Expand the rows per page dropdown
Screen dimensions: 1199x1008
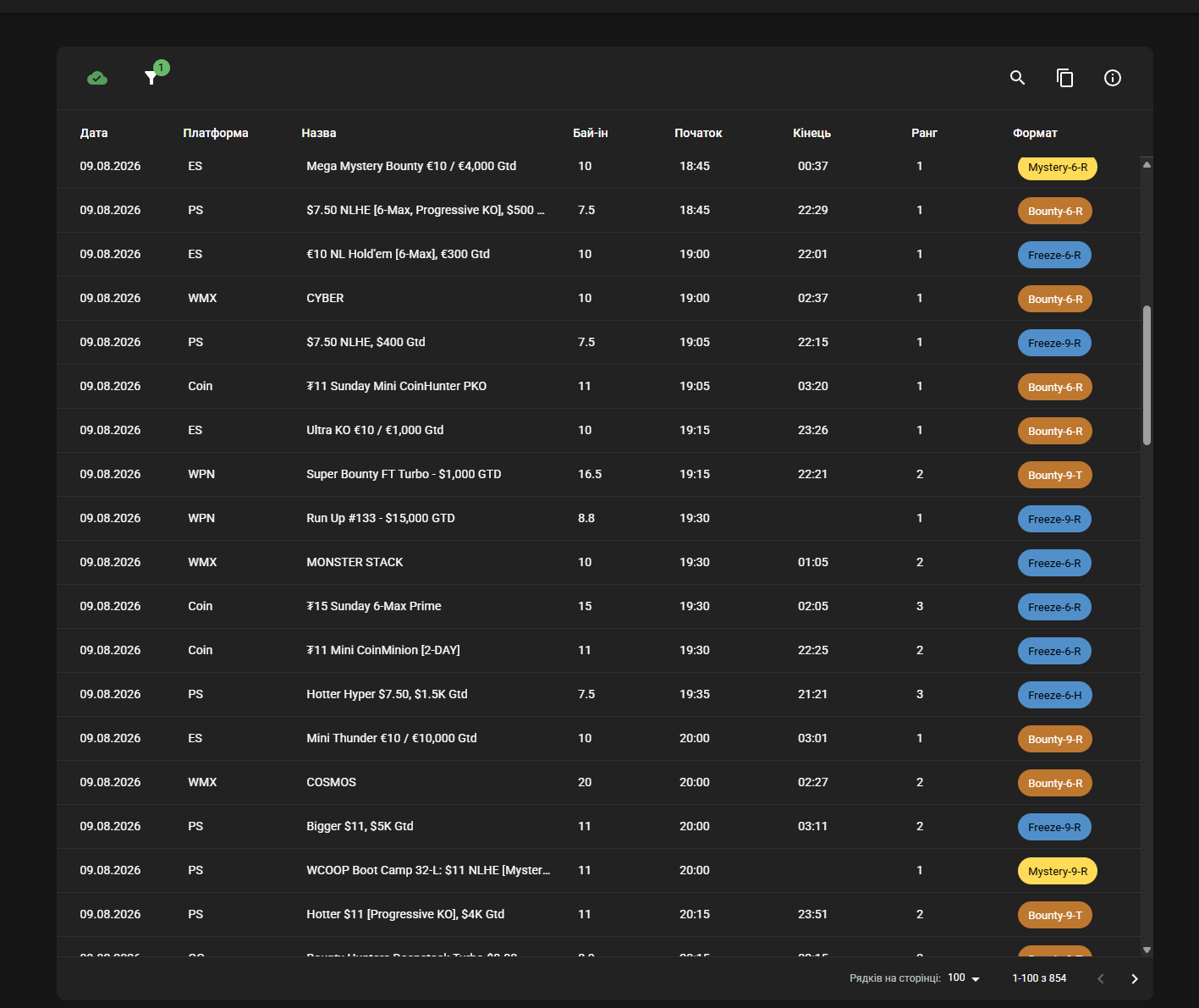coord(964,978)
